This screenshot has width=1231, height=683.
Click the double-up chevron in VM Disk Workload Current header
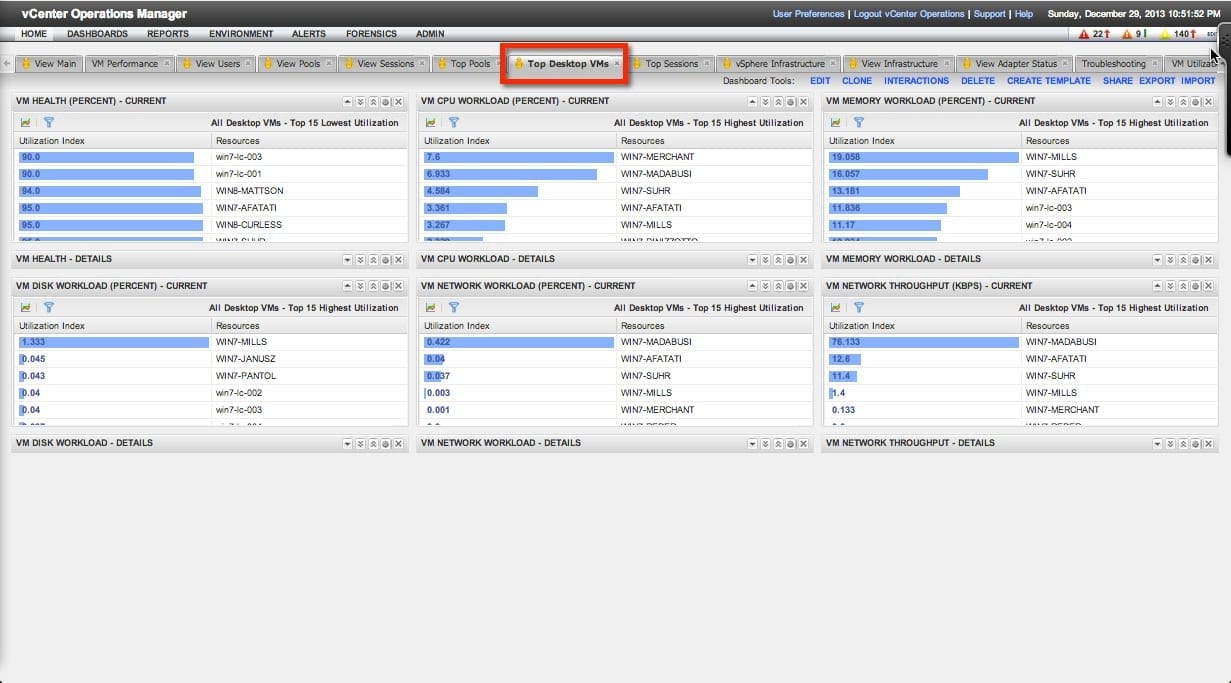point(373,286)
